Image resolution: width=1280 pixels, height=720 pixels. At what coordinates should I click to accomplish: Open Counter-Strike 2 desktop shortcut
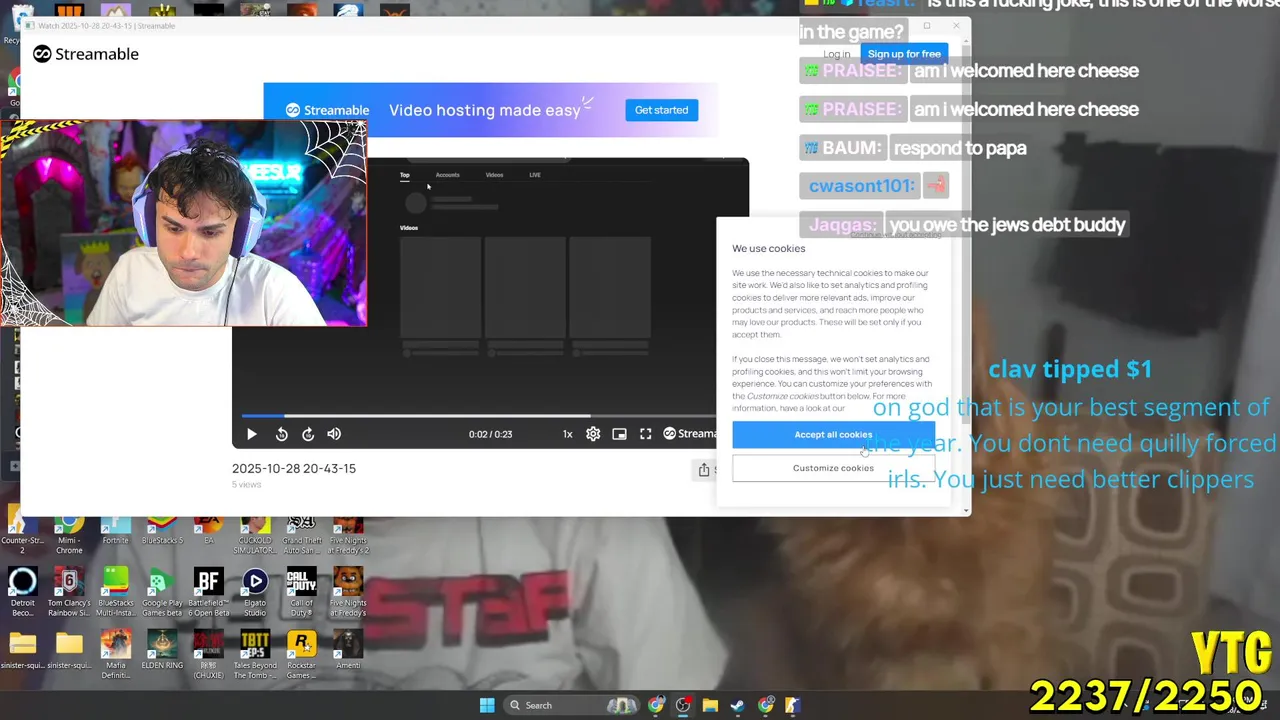22,535
